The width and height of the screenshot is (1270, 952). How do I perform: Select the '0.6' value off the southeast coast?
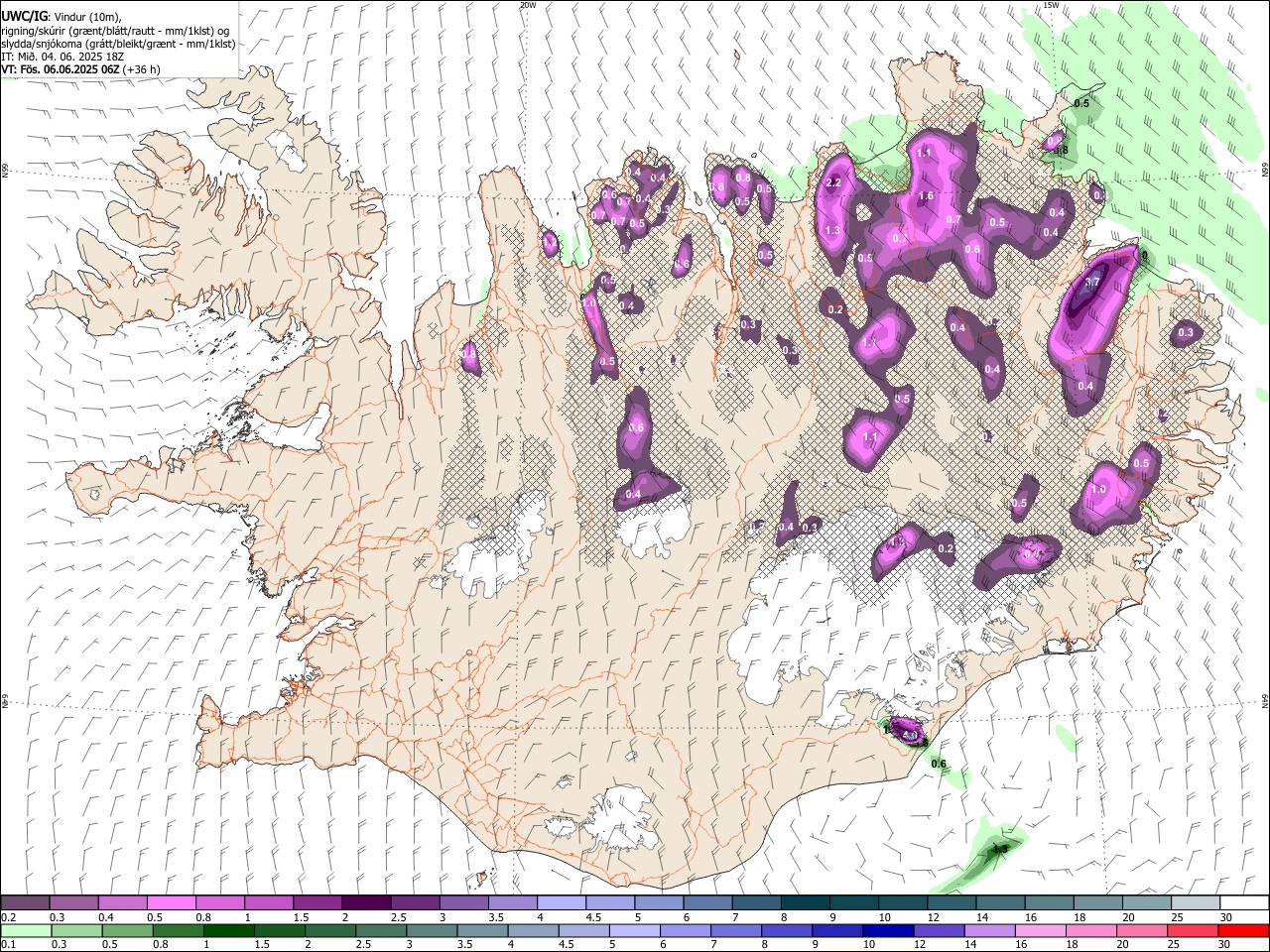coord(939,764)
